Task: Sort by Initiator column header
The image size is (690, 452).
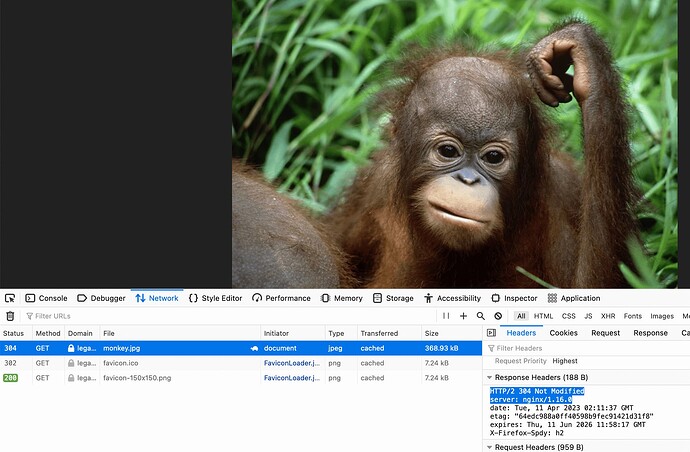Action: click(x=293, y=333)
